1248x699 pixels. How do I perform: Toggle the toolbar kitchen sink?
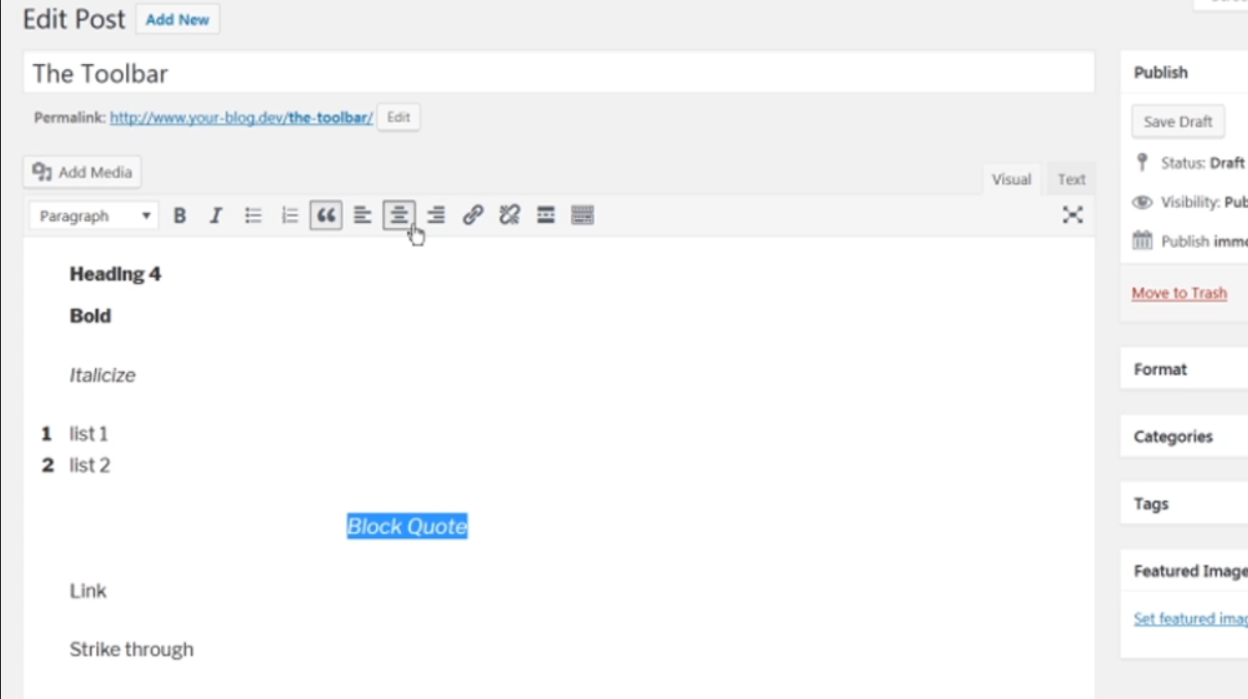[583, 215]
